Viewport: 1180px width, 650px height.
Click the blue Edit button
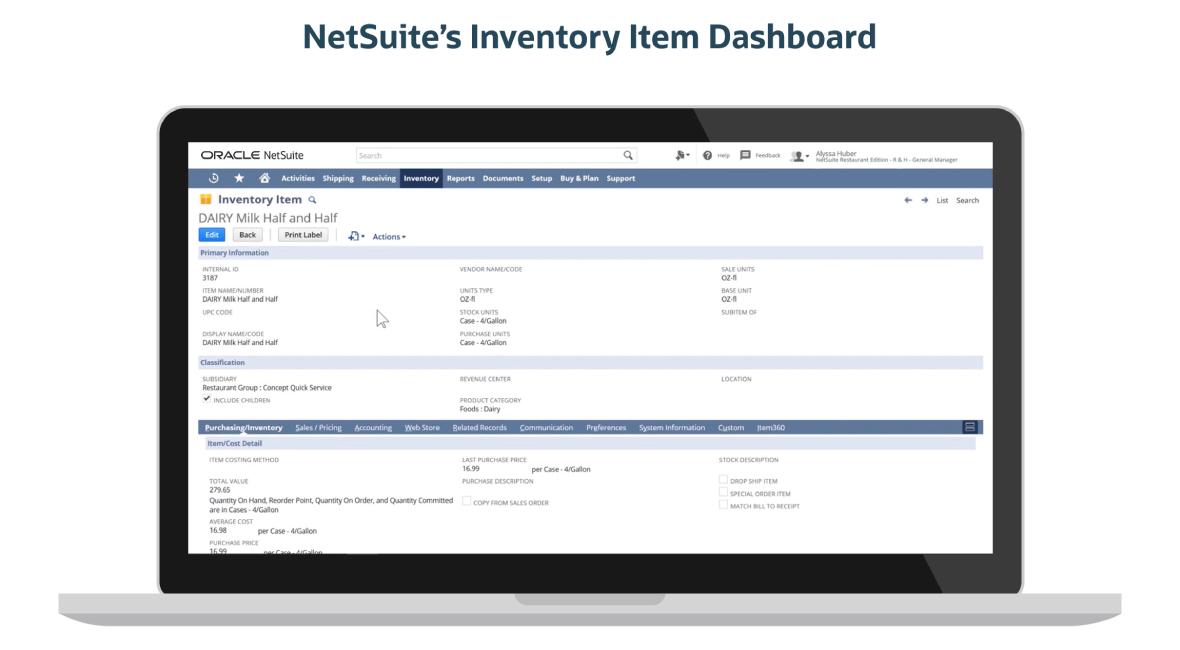[x=212, y=235]
